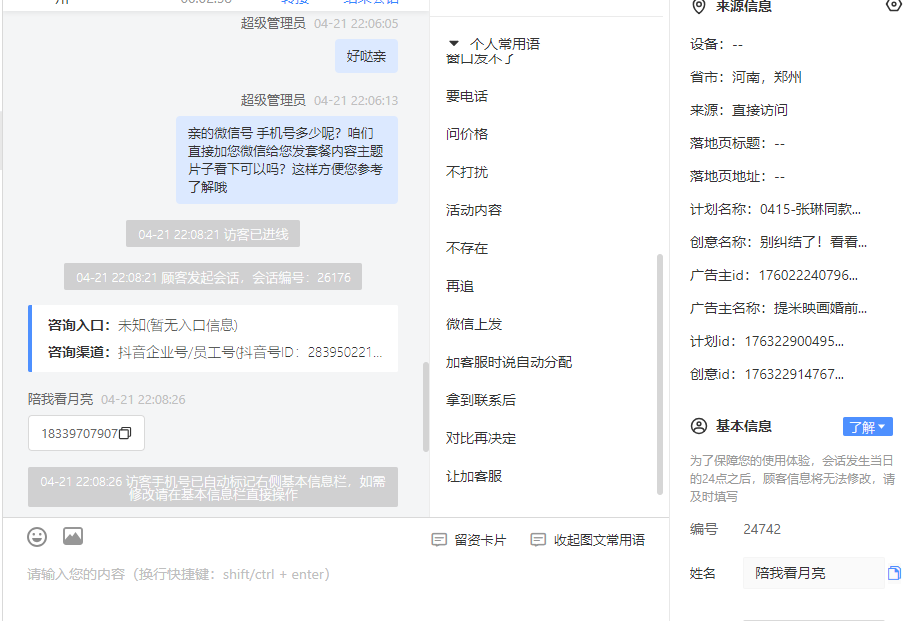Click the 广告主id row
The height and width of the screenshot is (621, 910).
(774, 276)
